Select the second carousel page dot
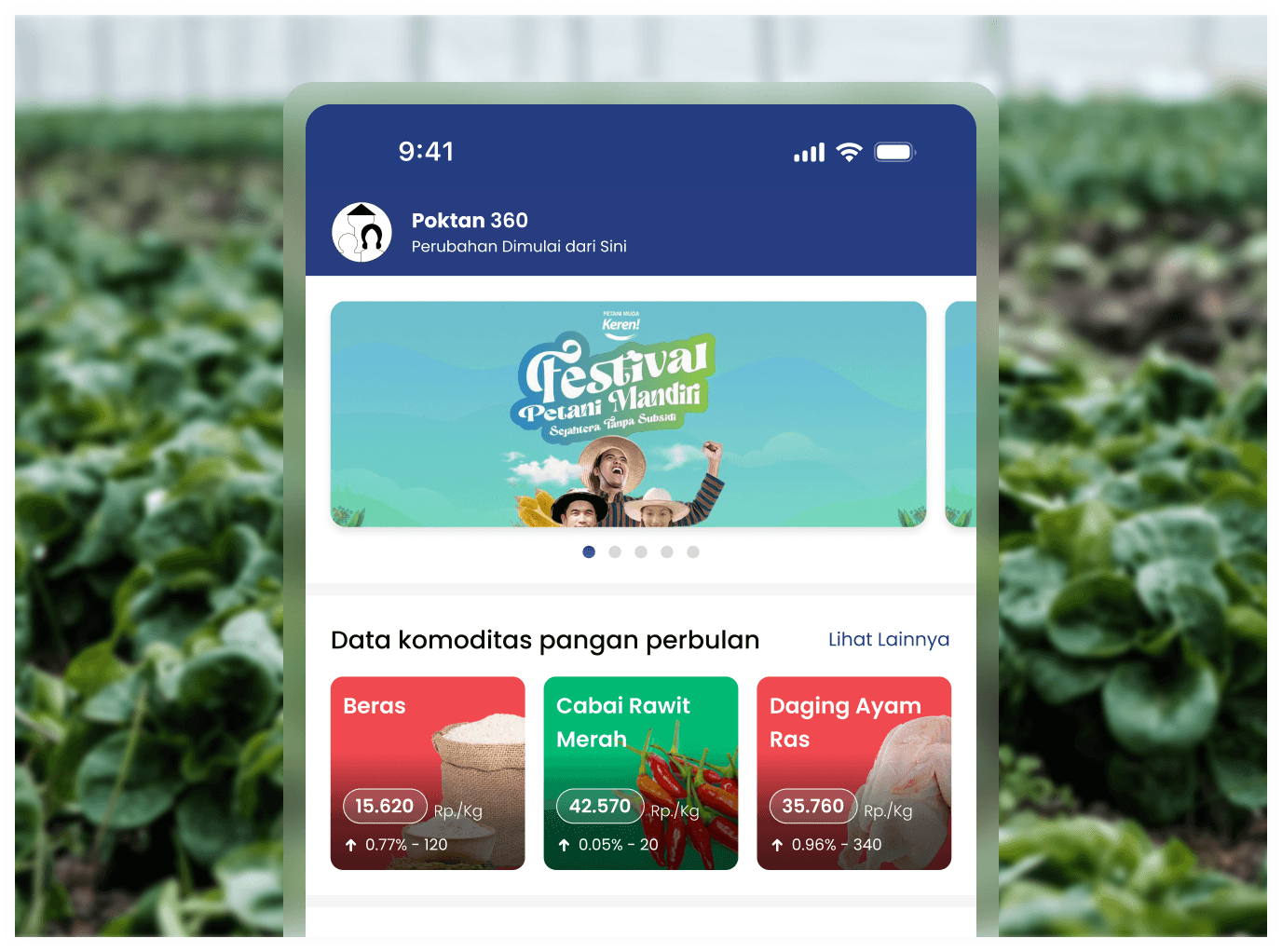The height and width of the screenshot is (952, 1282). (615, 552)
